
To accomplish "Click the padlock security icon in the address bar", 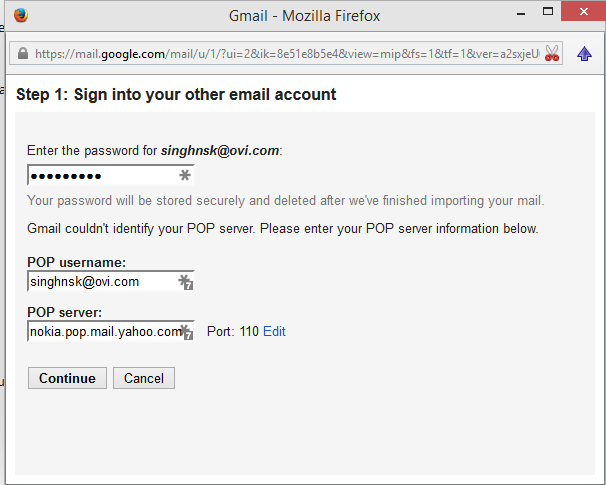I will pos(23,53).
